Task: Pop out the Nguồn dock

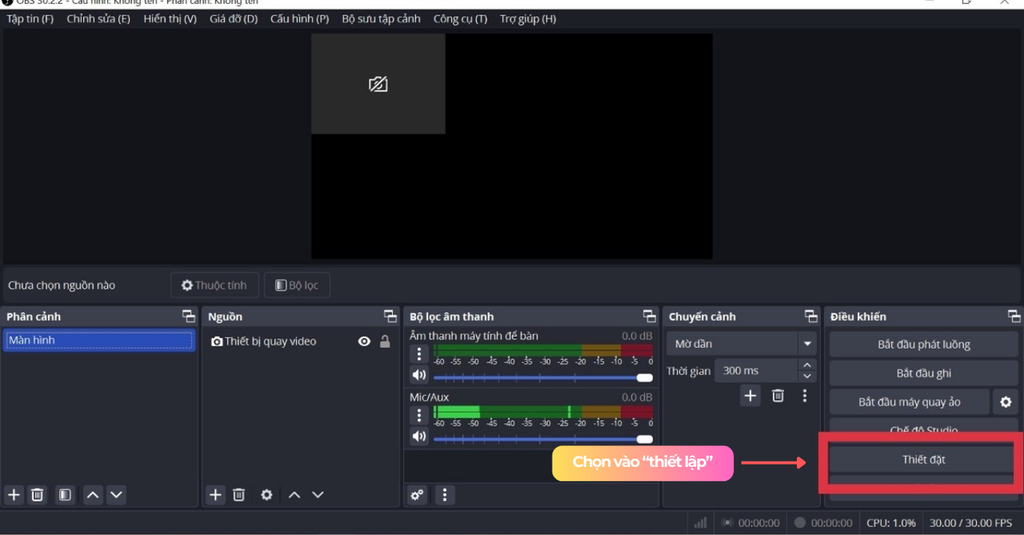Action: point(391,316)
